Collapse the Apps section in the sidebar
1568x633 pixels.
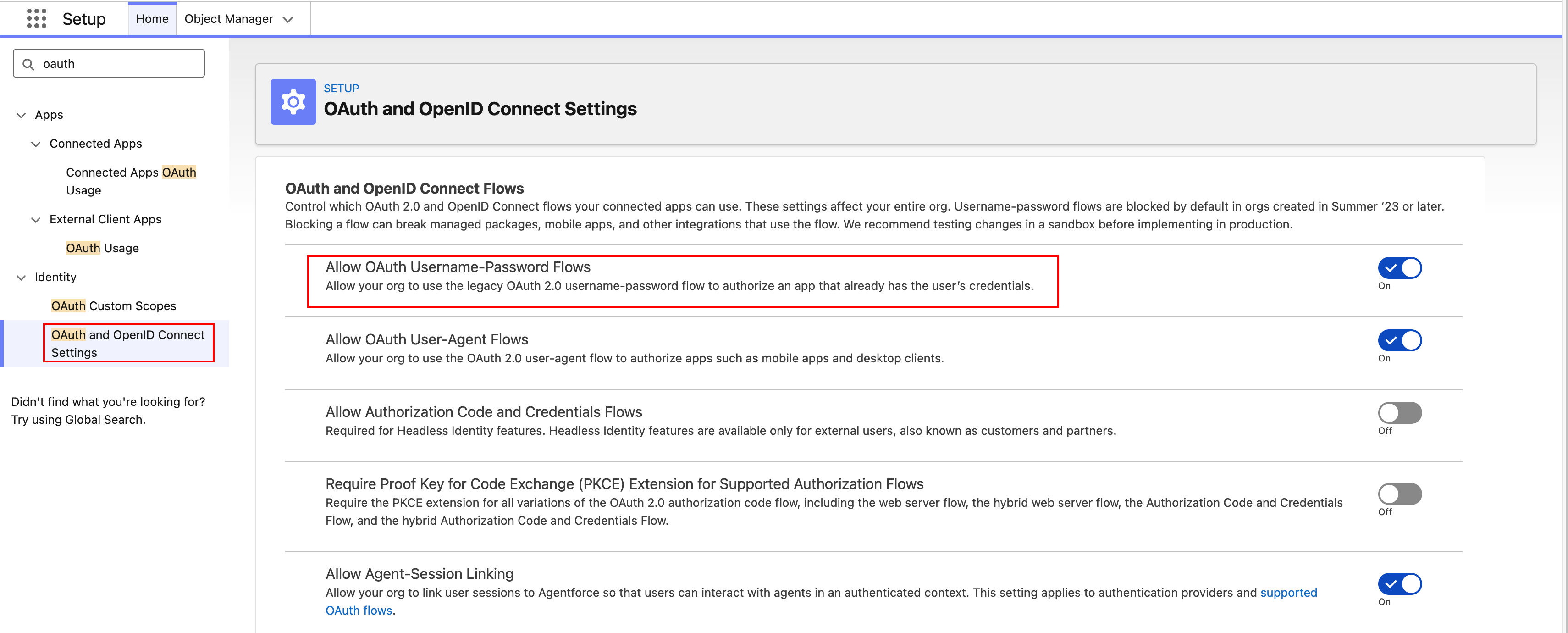pyautogui.click(x=21, y=115)
